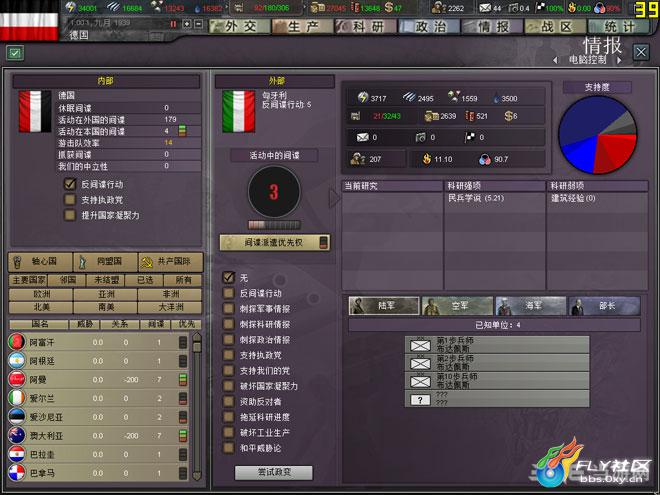This screenshot has width=660, height=495.
Task: Filter by 共产国际 faction
Action: tap(170, 262)
